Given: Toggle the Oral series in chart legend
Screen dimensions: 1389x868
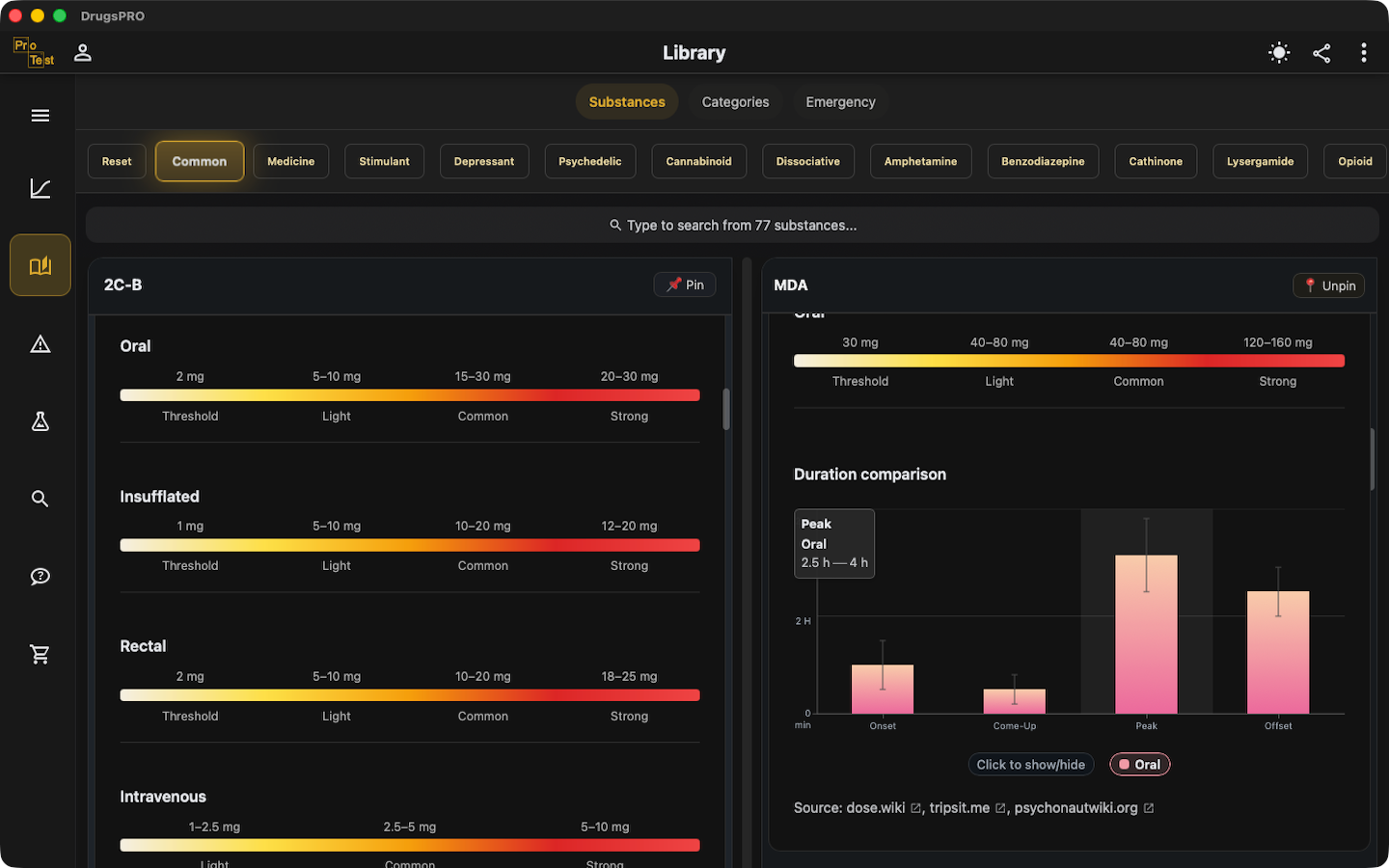Looking at the screenshot, I should [x=1140, y=765].
